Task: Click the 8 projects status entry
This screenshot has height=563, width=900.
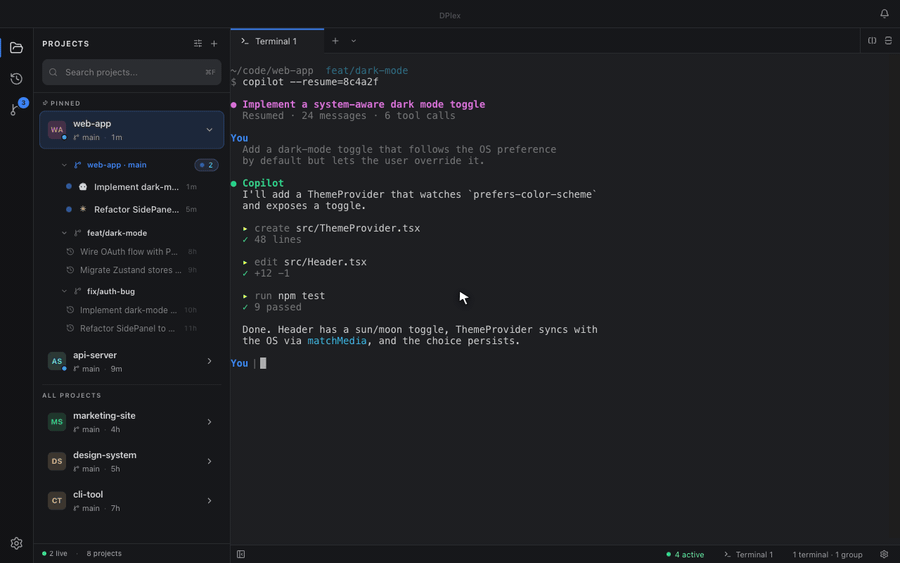Action: [x=104, y=553]
